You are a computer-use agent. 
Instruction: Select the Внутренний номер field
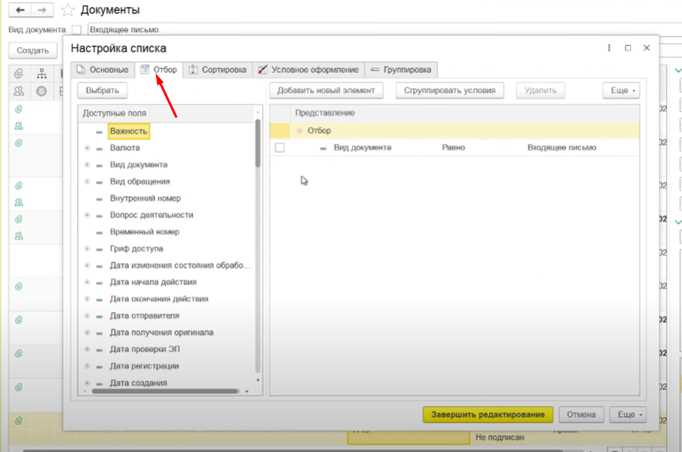(x=145, y=198)
